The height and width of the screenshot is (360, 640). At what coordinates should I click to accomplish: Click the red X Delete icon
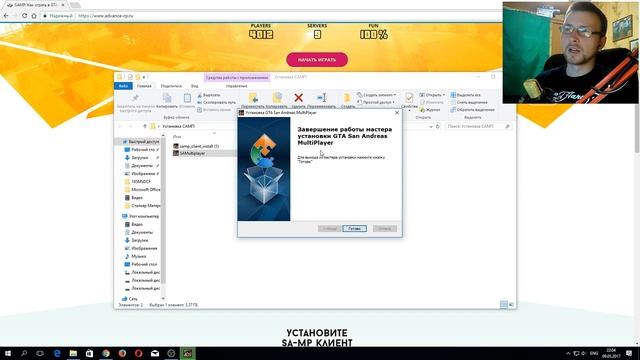(298, 98)
